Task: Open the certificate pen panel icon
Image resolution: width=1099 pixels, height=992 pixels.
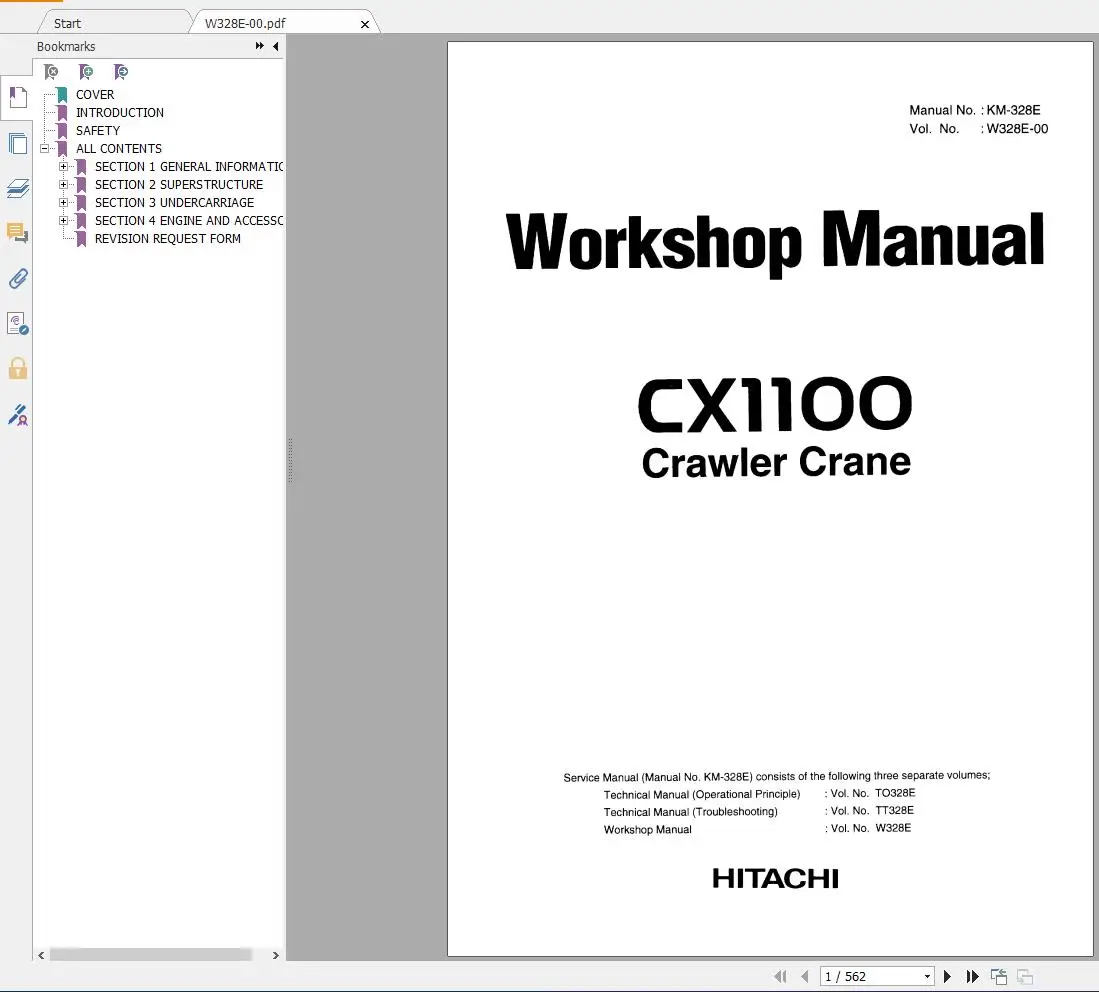Action: click(18, 415)
